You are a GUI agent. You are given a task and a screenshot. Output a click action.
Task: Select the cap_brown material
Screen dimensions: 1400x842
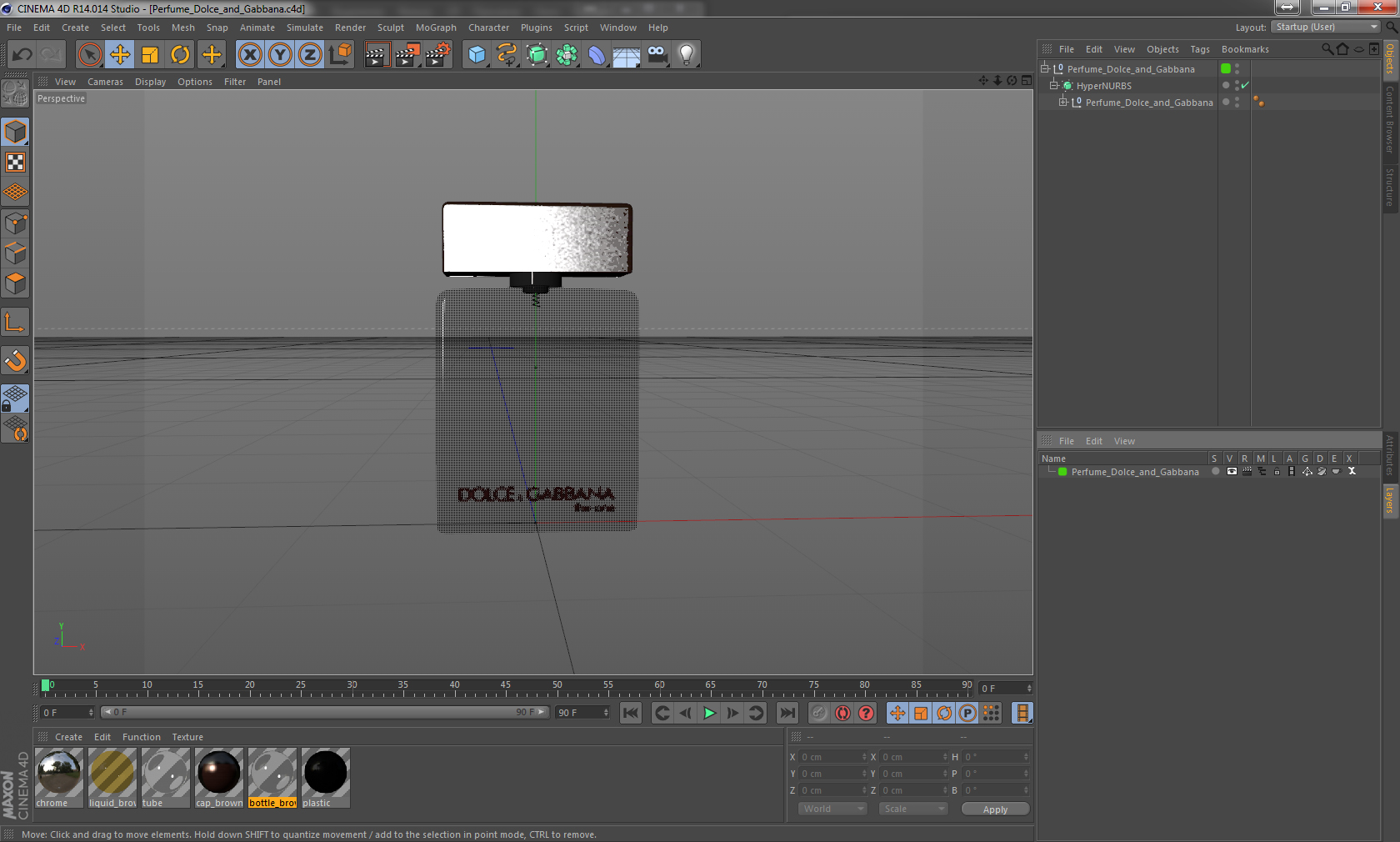[x=219, y=777]
